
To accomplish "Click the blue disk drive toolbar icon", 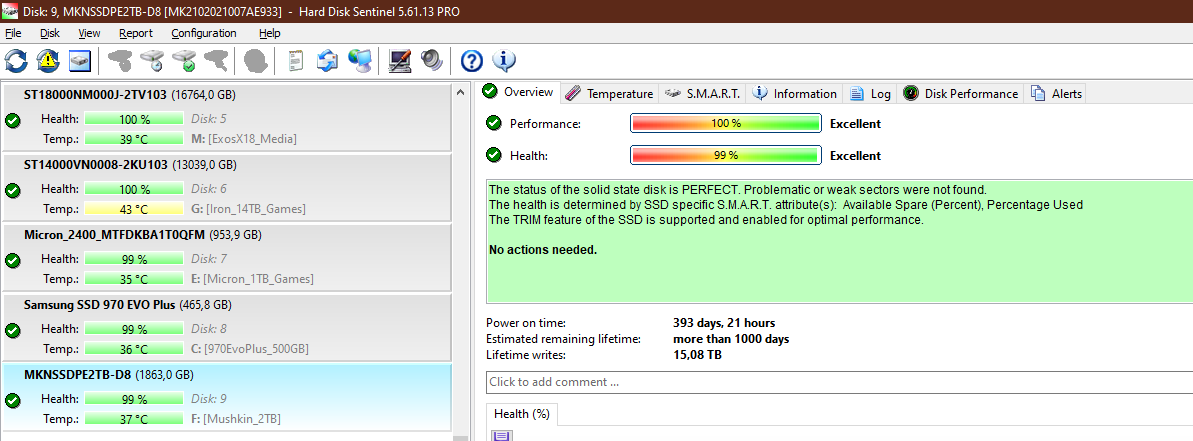I will coord(80,61).
